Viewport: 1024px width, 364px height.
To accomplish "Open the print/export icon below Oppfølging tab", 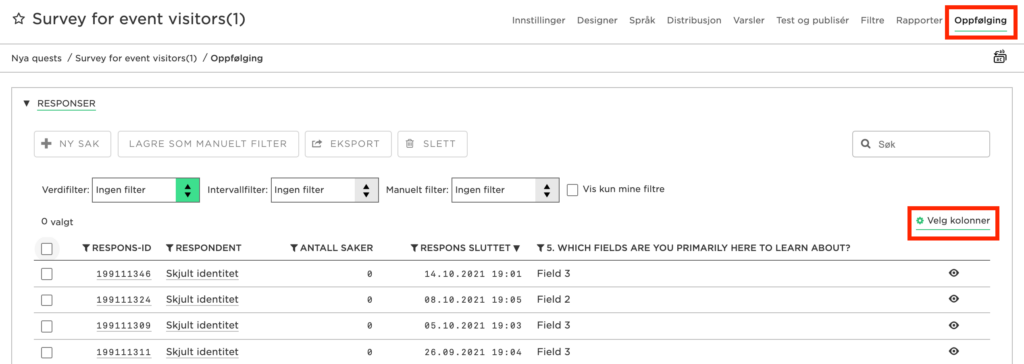I will click(1000, 58).
